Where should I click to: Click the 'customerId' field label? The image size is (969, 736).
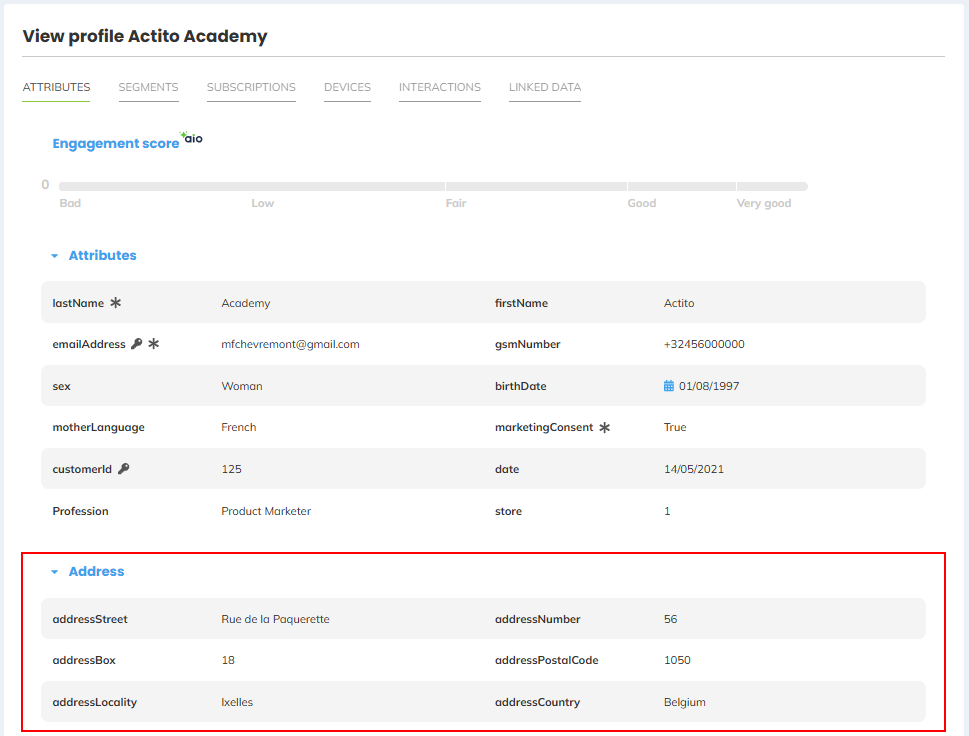pyautogui.click(x=82, y=469)
